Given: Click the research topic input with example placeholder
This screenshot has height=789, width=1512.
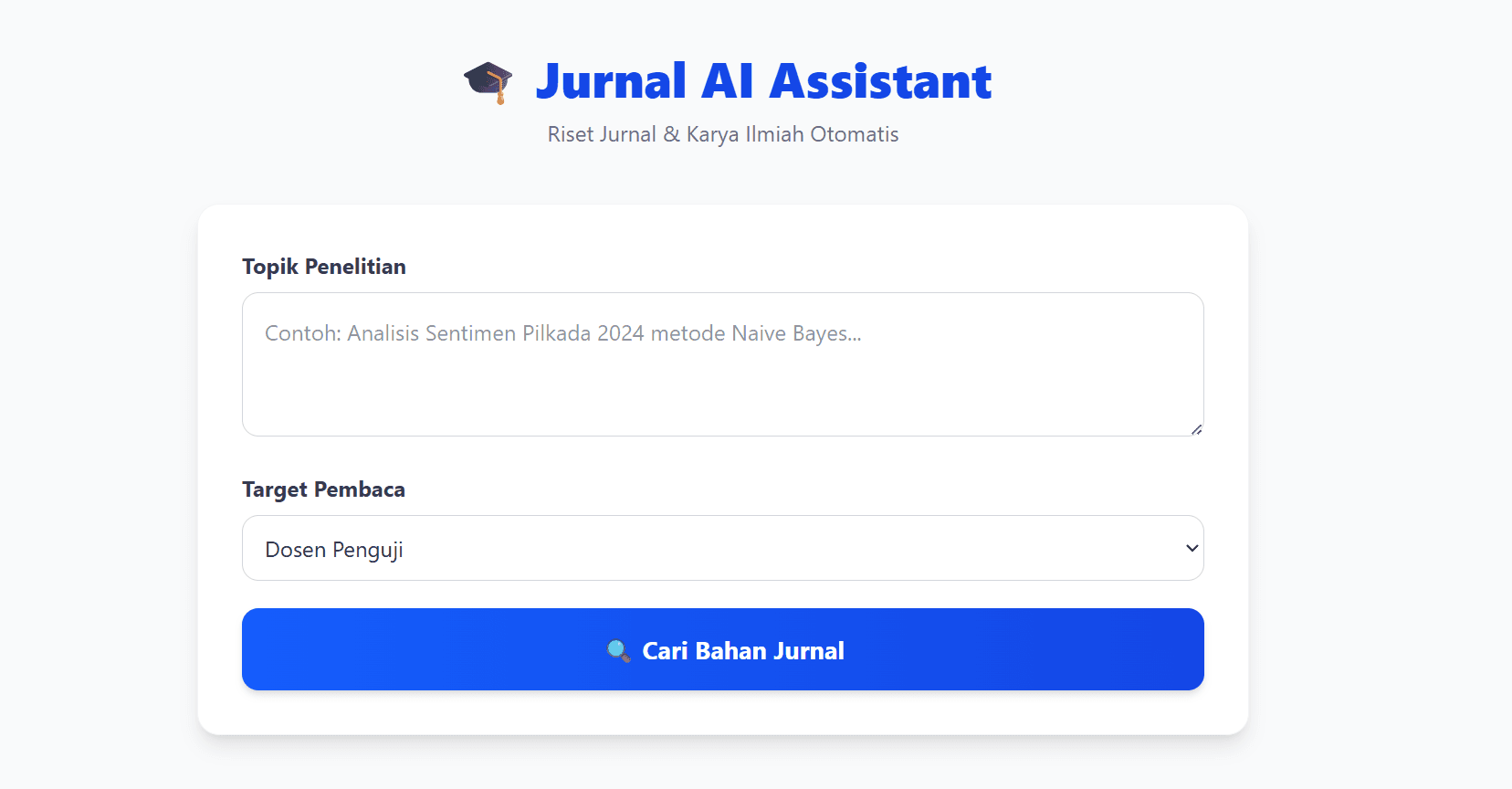Looking at the screenshot, I should coord(723,364).
